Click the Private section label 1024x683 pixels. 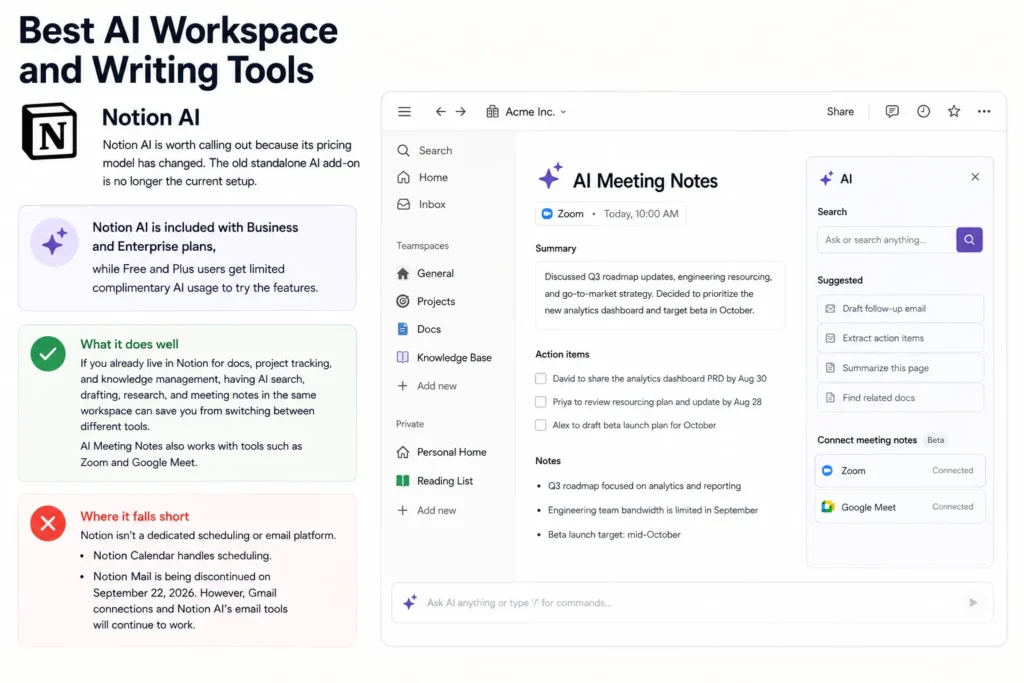pos(409,424)
